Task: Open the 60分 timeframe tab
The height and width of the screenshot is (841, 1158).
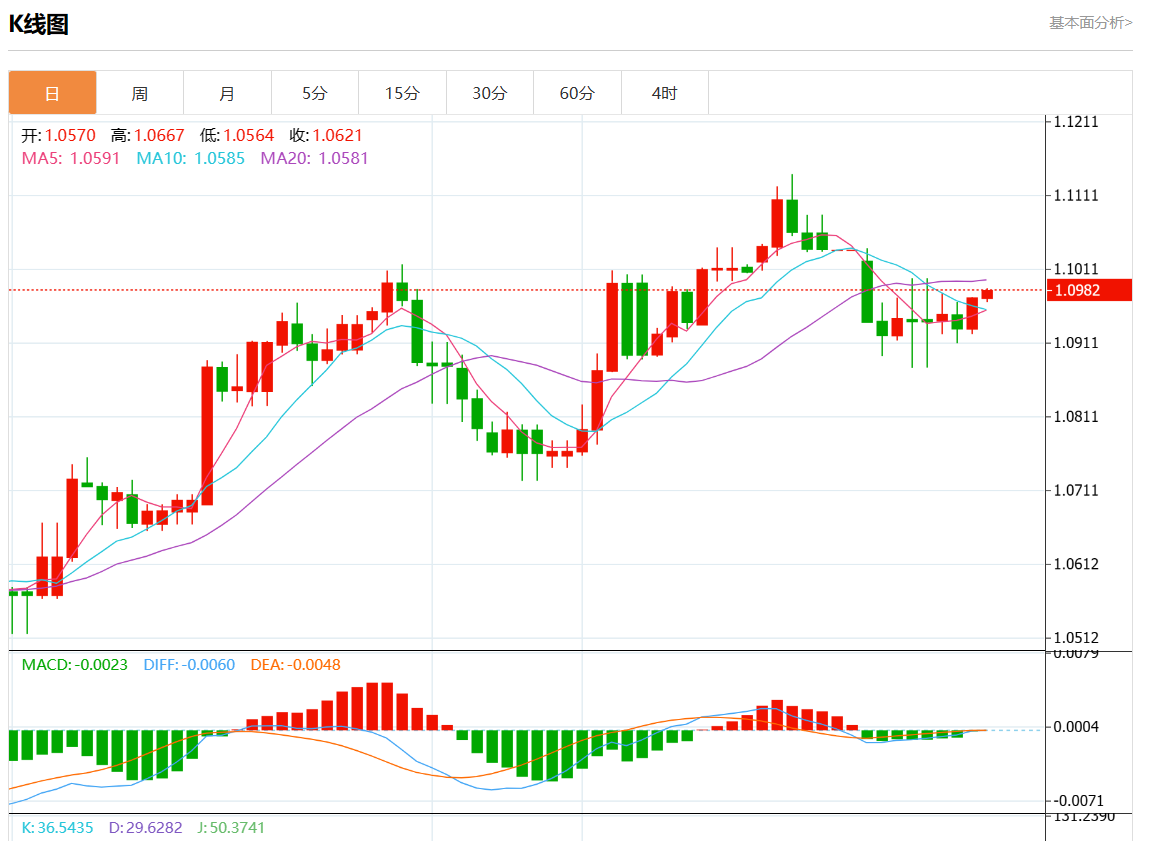Action: coord(577,93)
